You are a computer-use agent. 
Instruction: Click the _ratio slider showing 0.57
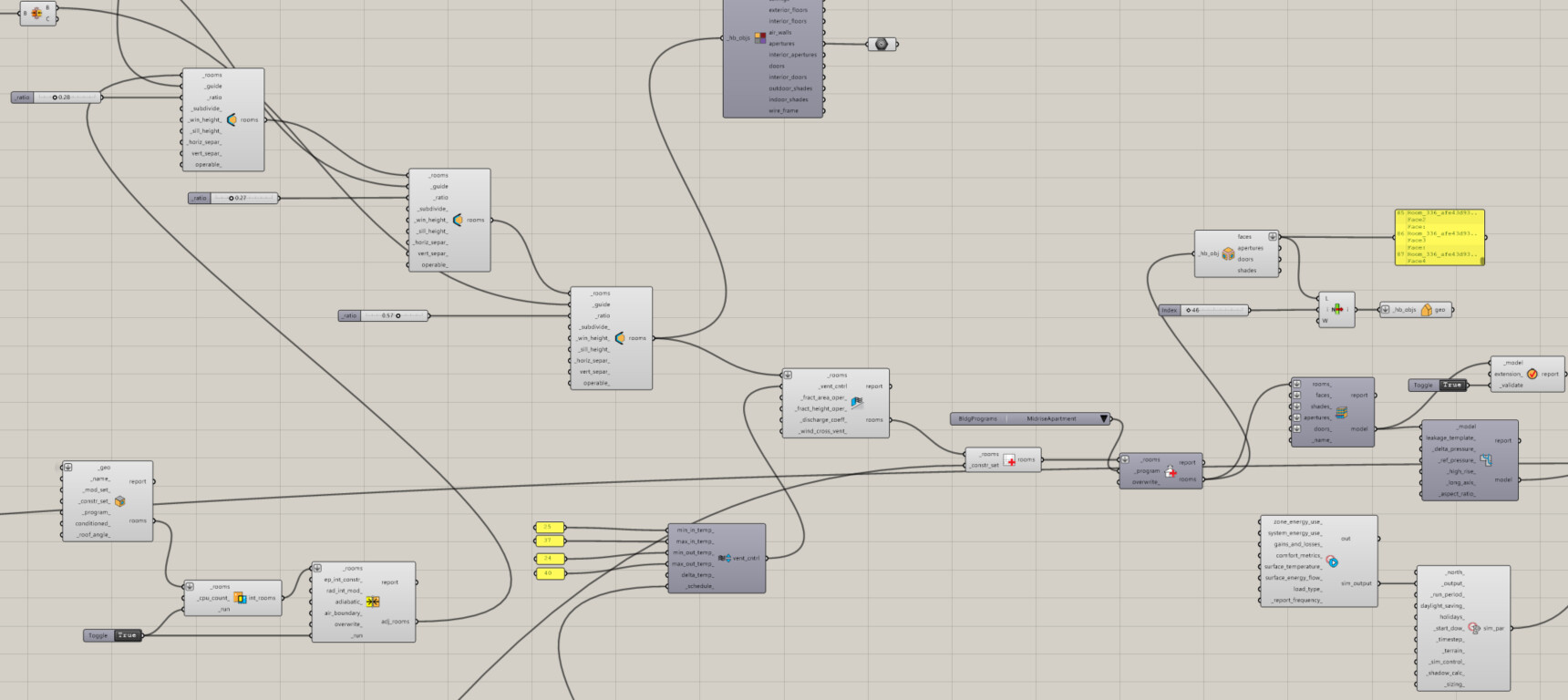click(x=394, y=316)
